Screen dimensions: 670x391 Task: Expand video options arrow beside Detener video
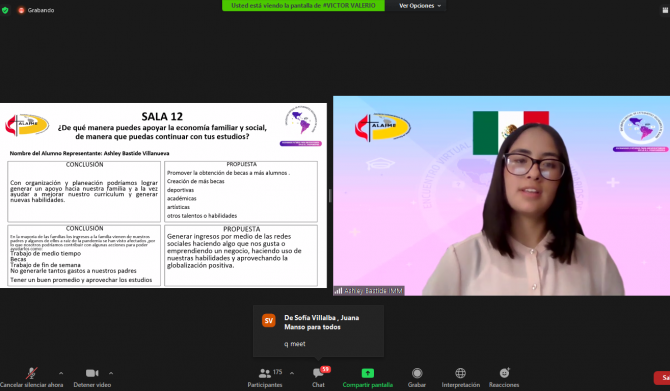(x=111, y=373)
